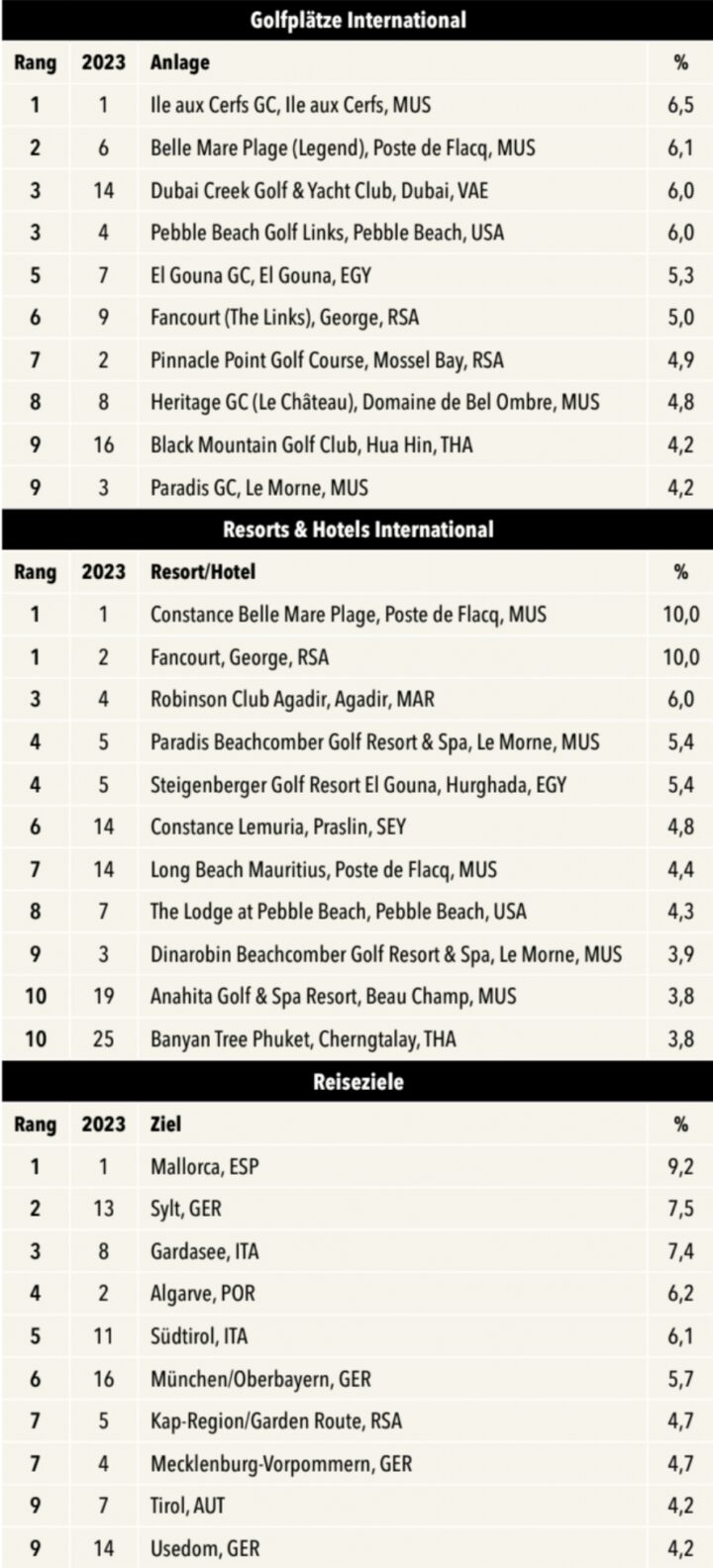Screen dimensions: 713x1568
Task: Select Constance Belle Mare Plage hotel row
Action: pos(356,615)
